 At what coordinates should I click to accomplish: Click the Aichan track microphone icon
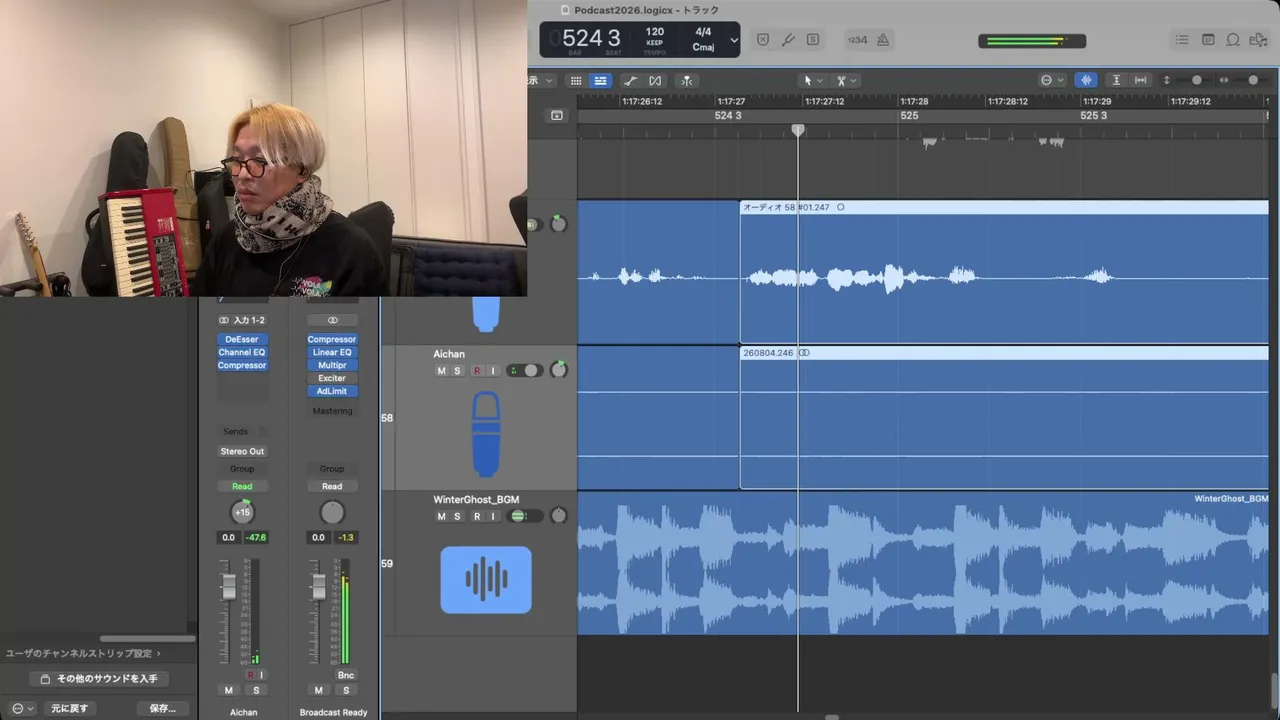point(485,433)
